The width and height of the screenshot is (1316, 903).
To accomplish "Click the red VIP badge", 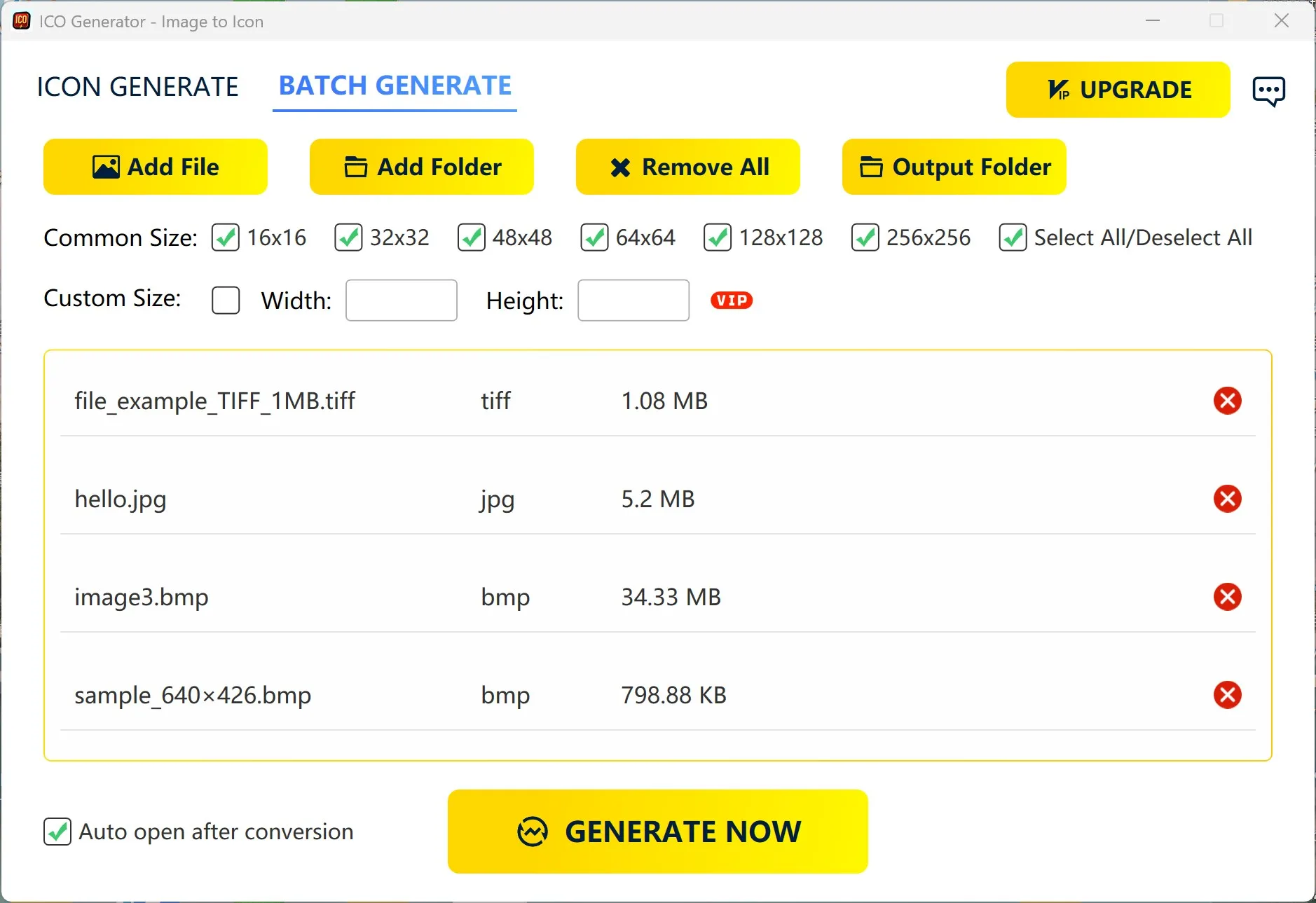I will coord(731,300).
